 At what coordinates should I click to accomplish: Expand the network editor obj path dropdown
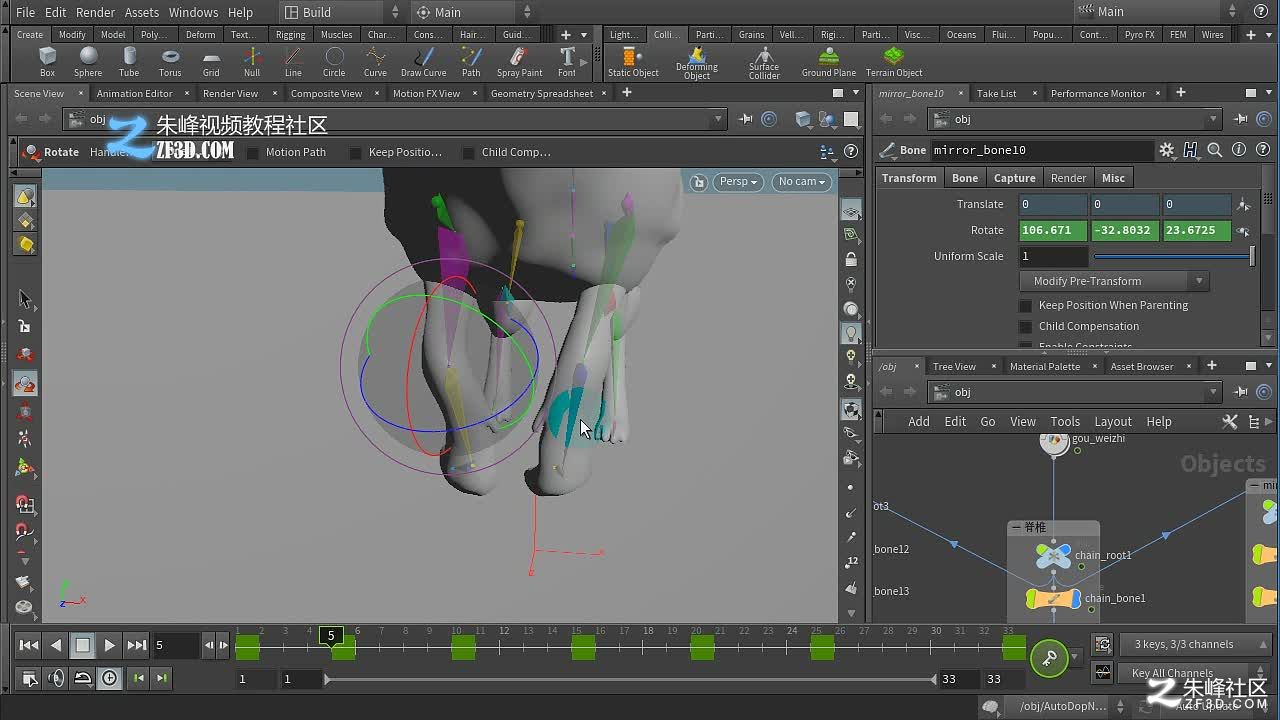(x=1213, y=392)
